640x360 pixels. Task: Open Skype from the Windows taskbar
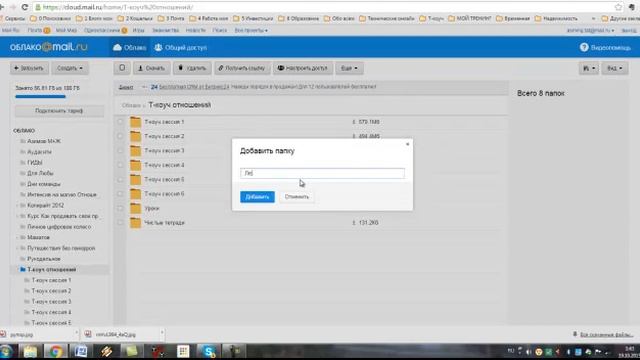[209, 351]
